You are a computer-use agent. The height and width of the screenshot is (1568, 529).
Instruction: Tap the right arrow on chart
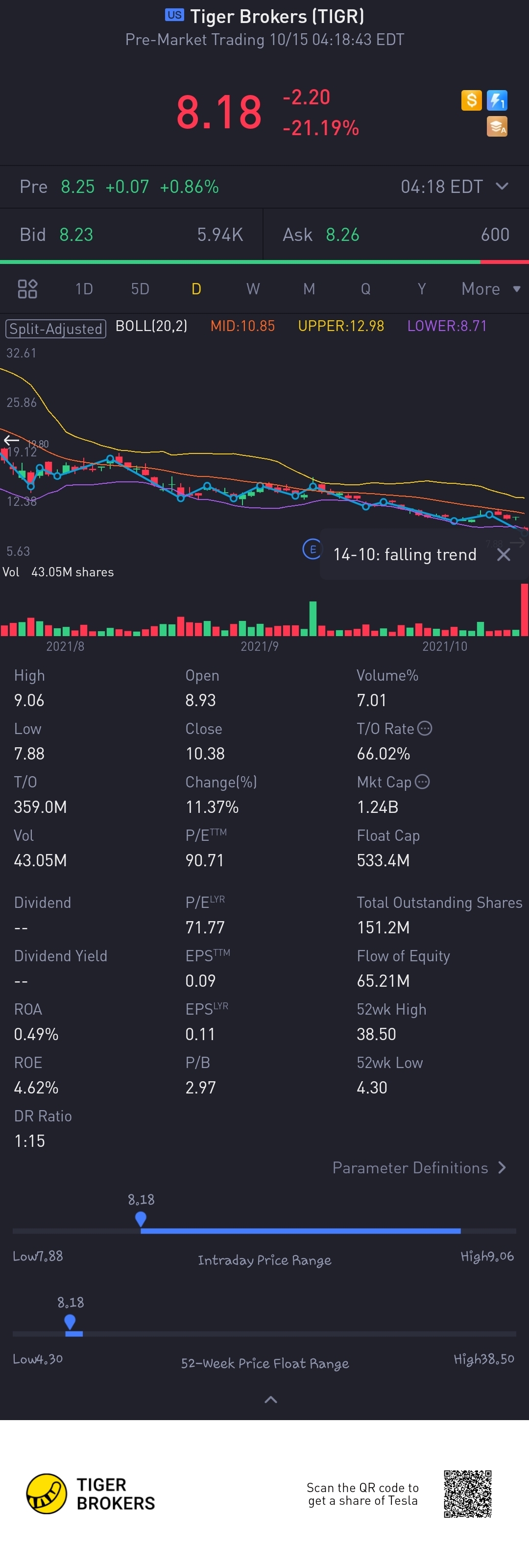(517, 543)
